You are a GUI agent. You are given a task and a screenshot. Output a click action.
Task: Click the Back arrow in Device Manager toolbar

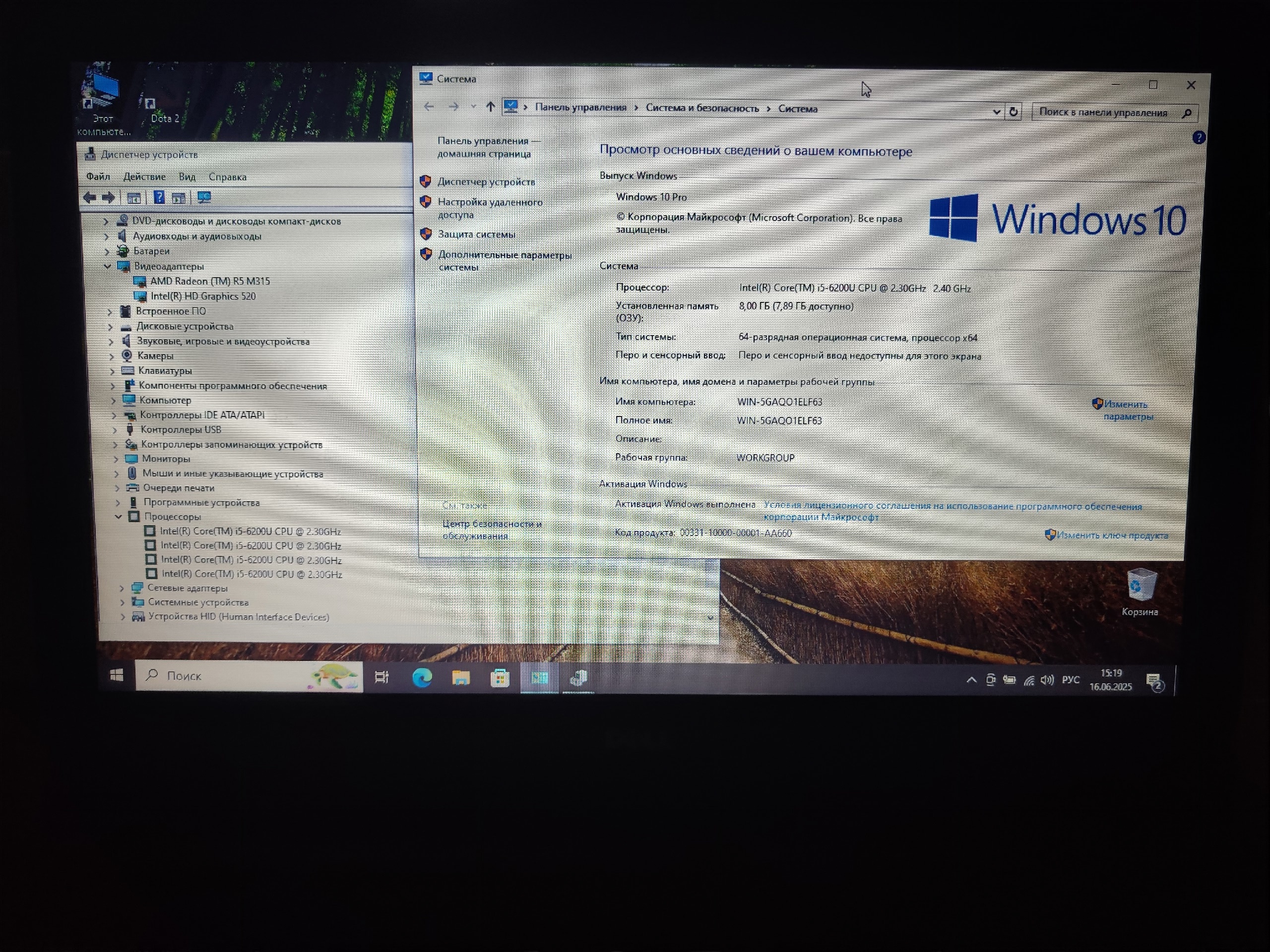90,197
